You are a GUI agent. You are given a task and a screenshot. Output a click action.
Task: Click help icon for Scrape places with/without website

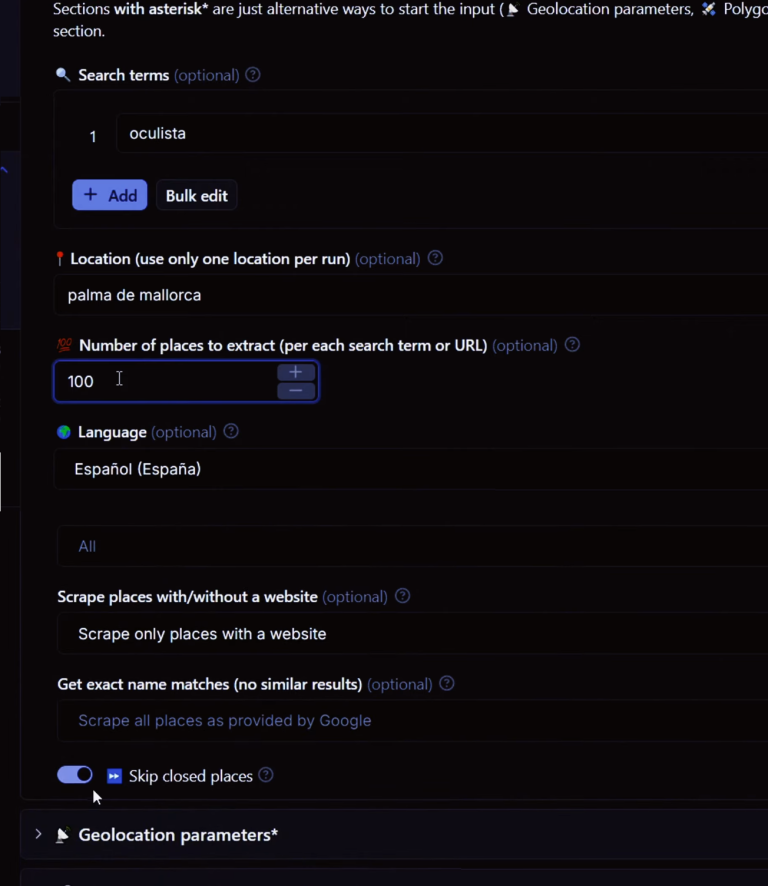pyautogui.click(x=402, y=596)
